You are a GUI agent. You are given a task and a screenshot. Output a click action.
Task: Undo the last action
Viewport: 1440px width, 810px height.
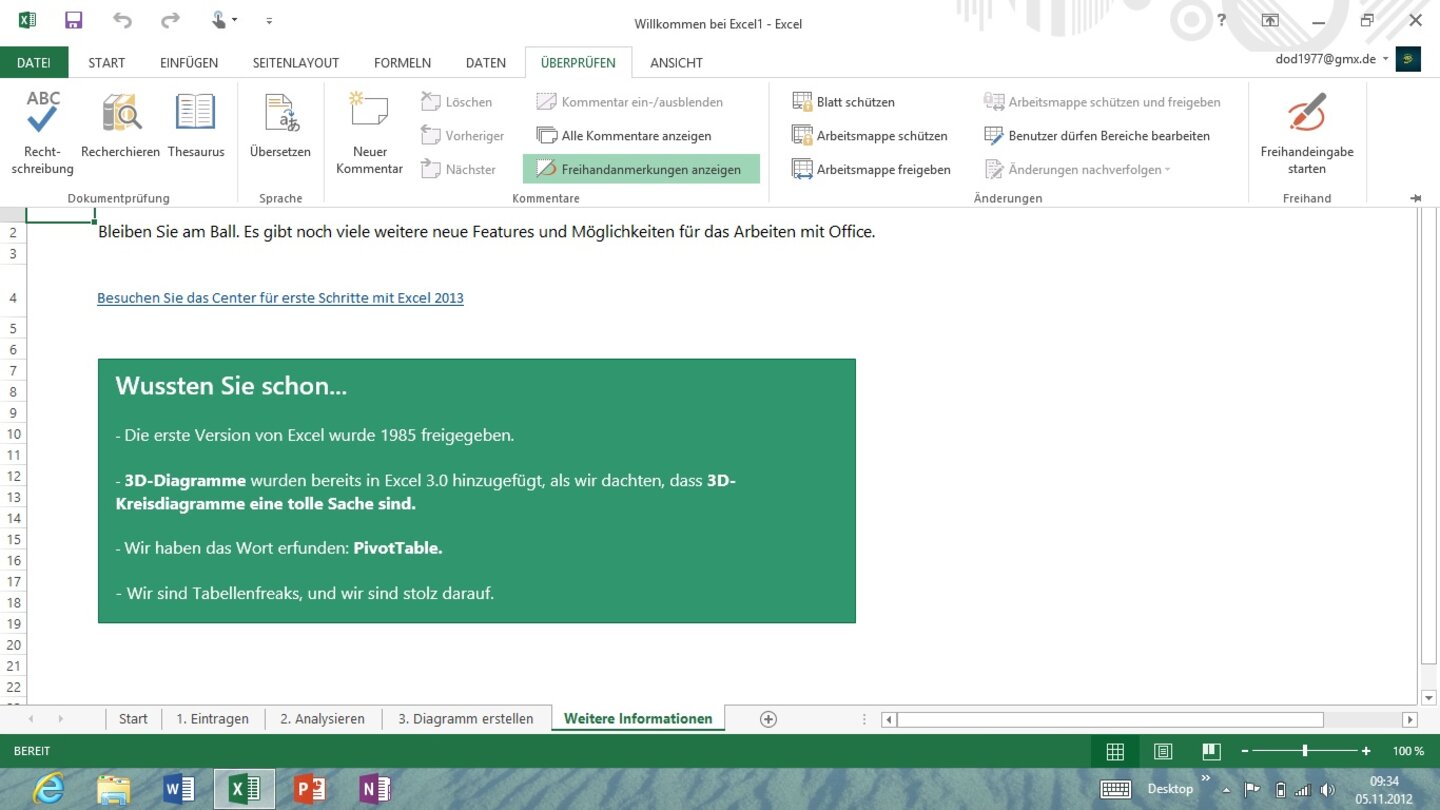tap(122, 20)
